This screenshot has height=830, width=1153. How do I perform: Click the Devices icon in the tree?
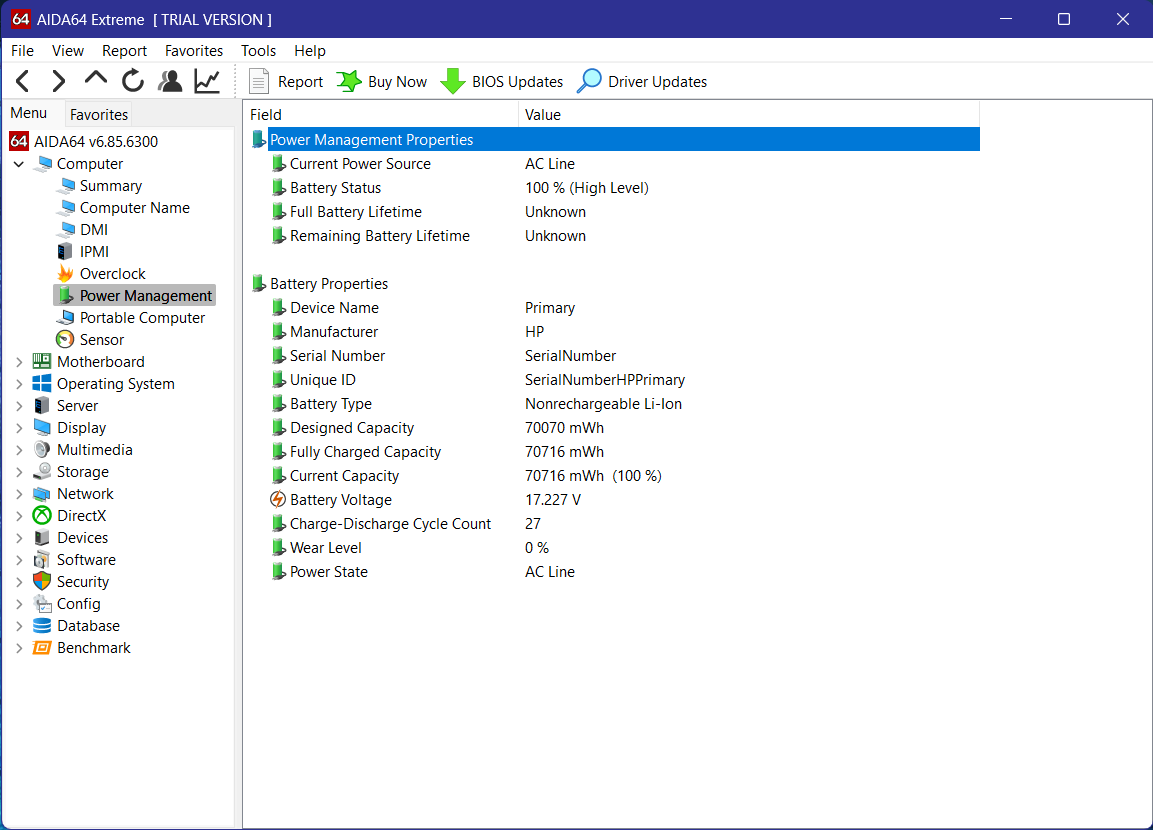(42, 538)
